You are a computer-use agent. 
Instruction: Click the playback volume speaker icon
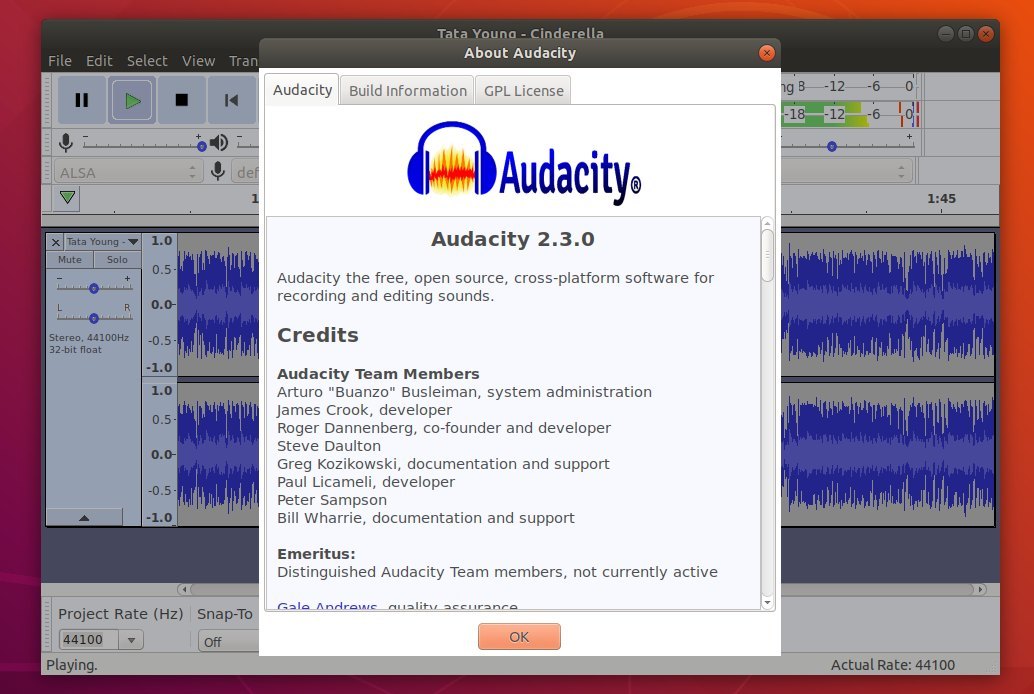[x=219, y=142]
